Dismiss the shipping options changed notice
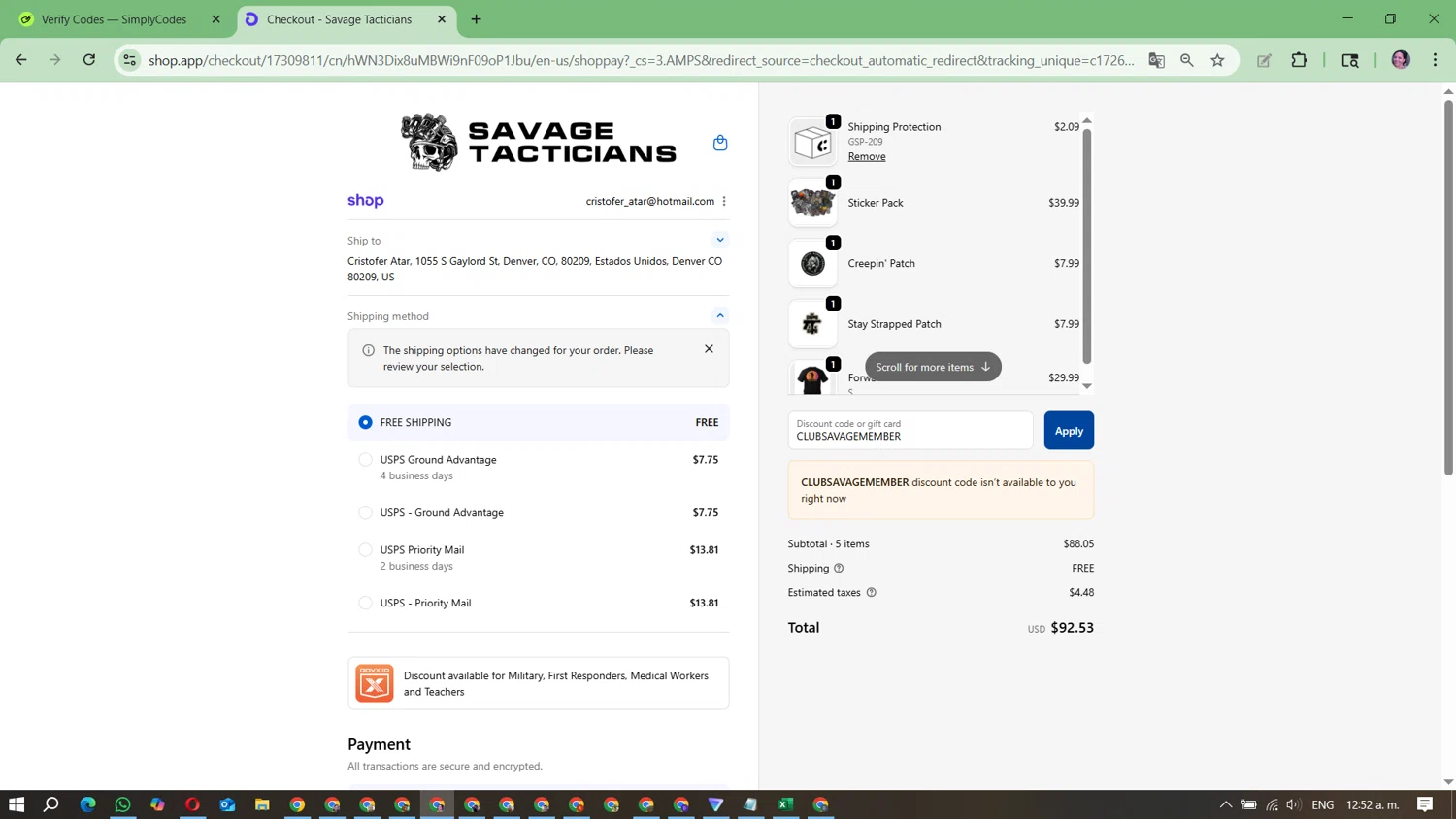 point(709,349)
